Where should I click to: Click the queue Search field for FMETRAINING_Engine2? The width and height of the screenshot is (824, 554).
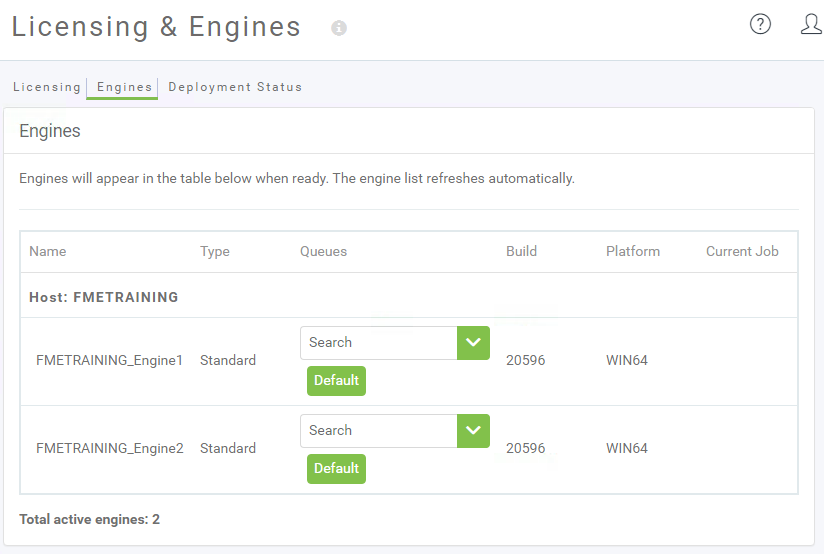(379, 430)
